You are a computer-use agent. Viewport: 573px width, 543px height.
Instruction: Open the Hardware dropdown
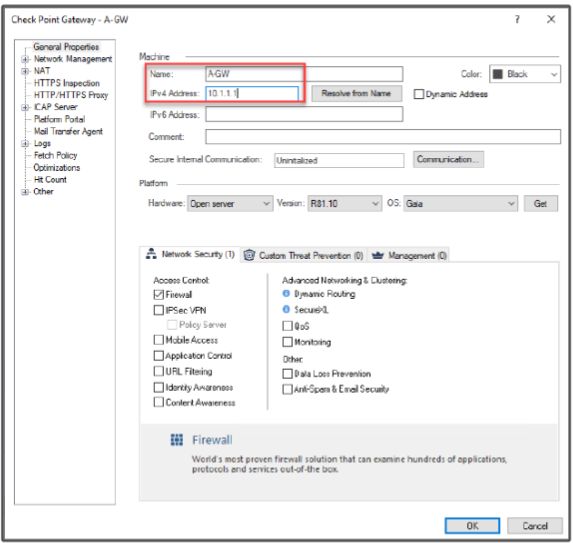230,204
